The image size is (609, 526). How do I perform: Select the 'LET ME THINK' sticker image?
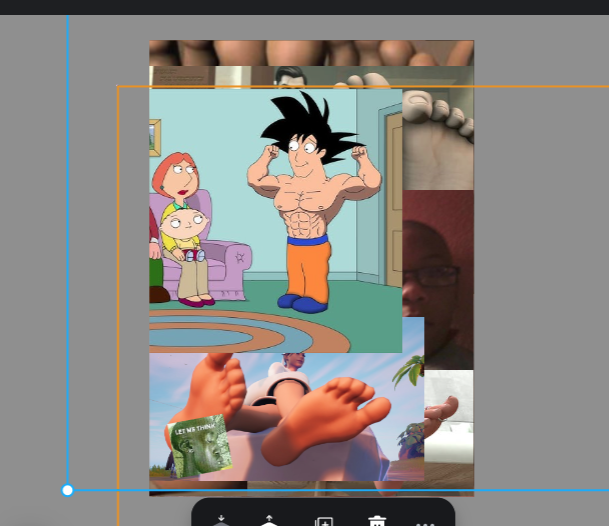[200, 446]
